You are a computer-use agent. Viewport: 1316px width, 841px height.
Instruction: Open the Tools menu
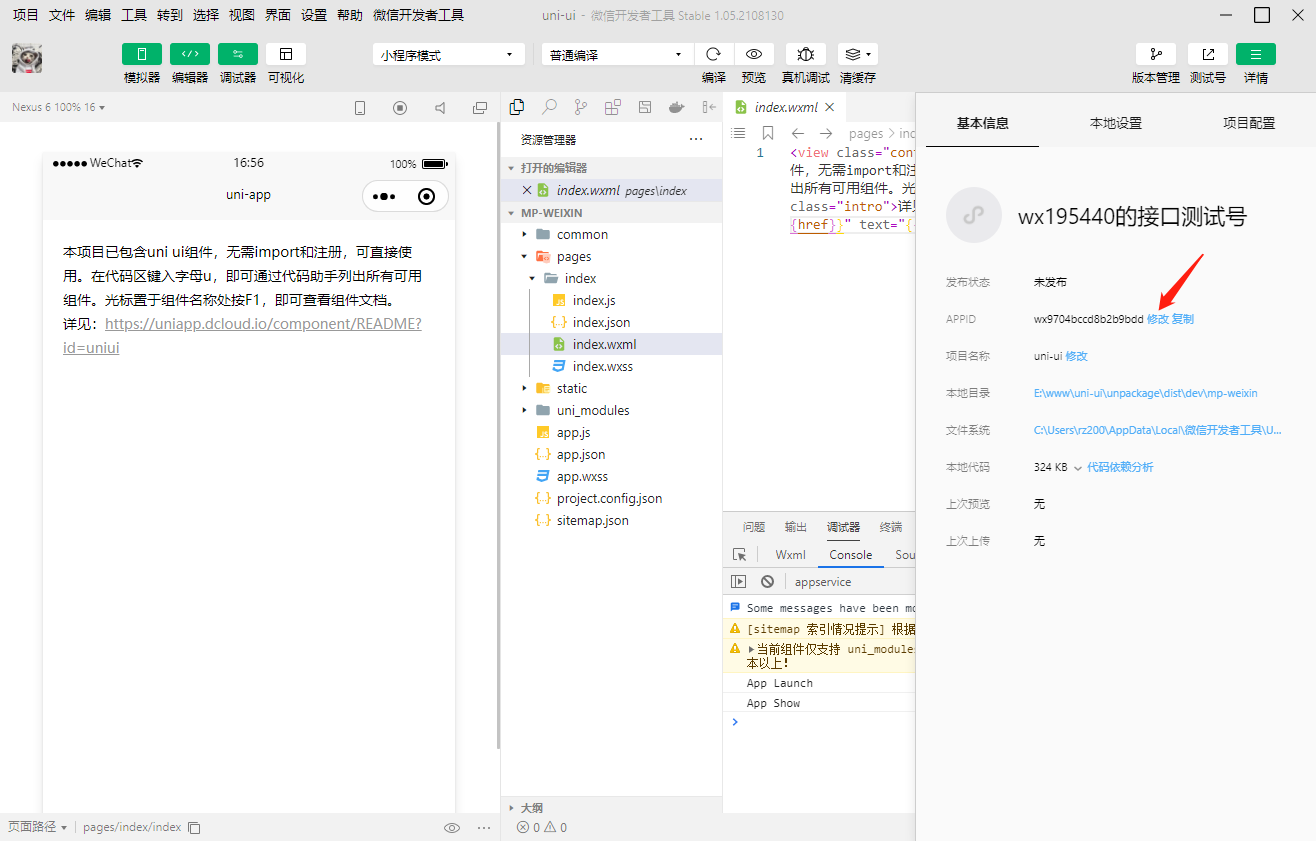134,15
